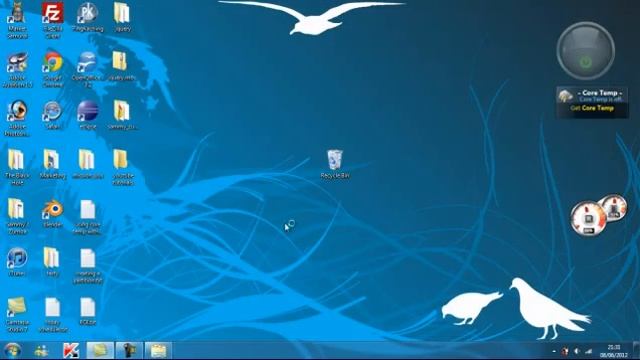The height and width of the screenshot is (360, 640).
Task: Launch the Safari browser shortcut
Action: coord(52,115)
